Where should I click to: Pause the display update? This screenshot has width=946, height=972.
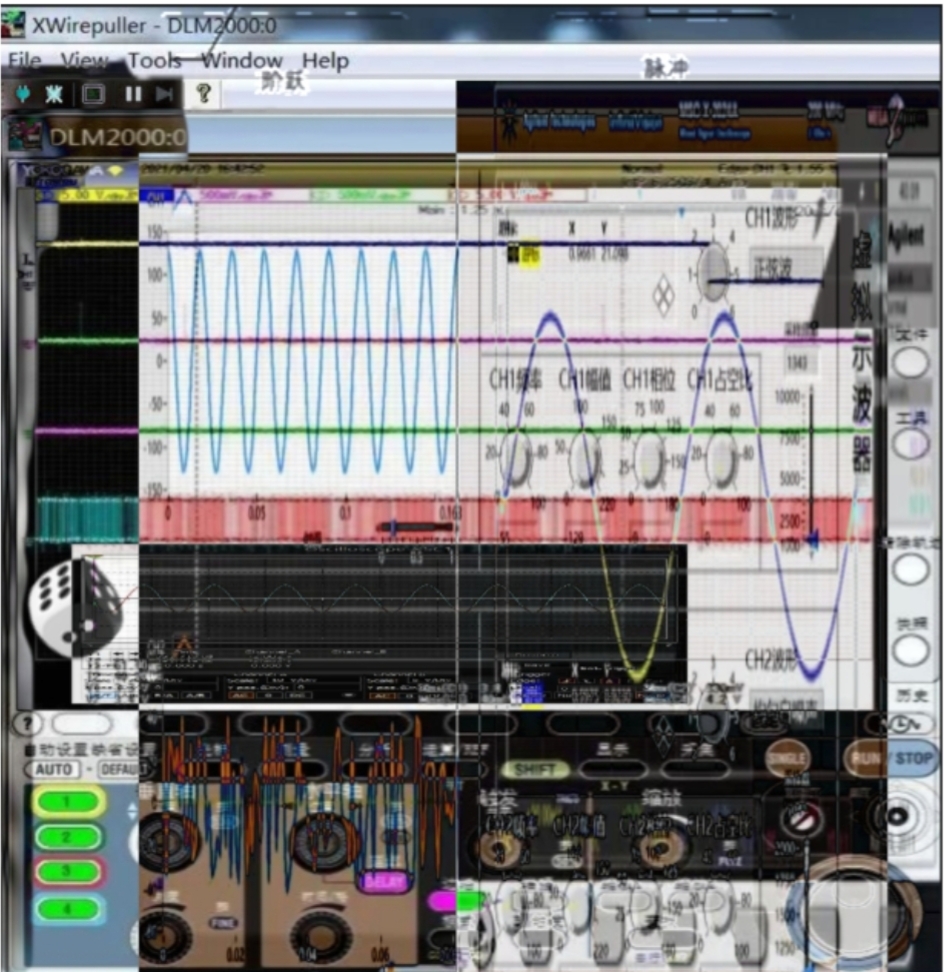tap(132, 94)
